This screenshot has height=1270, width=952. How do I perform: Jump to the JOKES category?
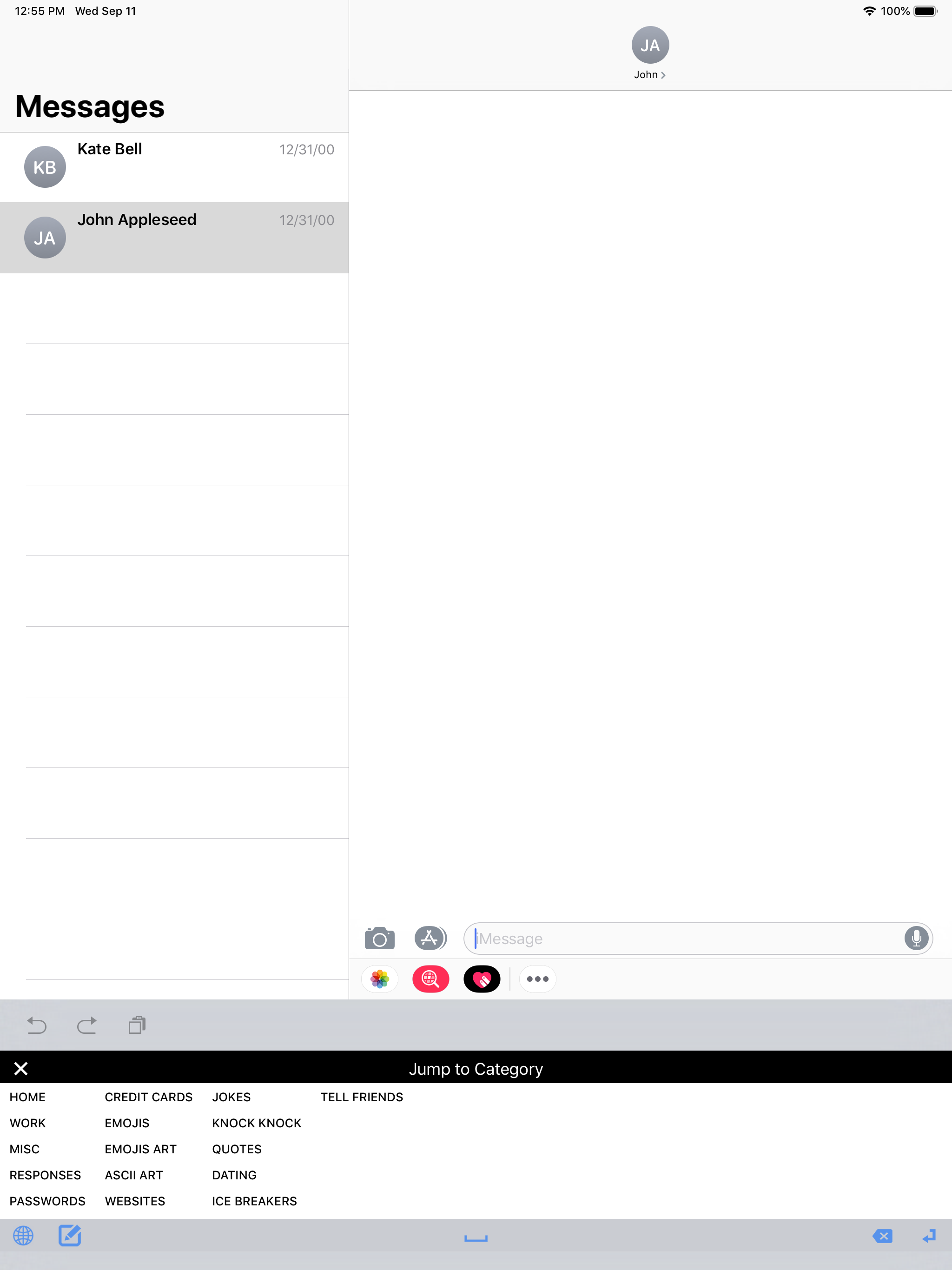pyautogui.click(x=231, y=1097)
